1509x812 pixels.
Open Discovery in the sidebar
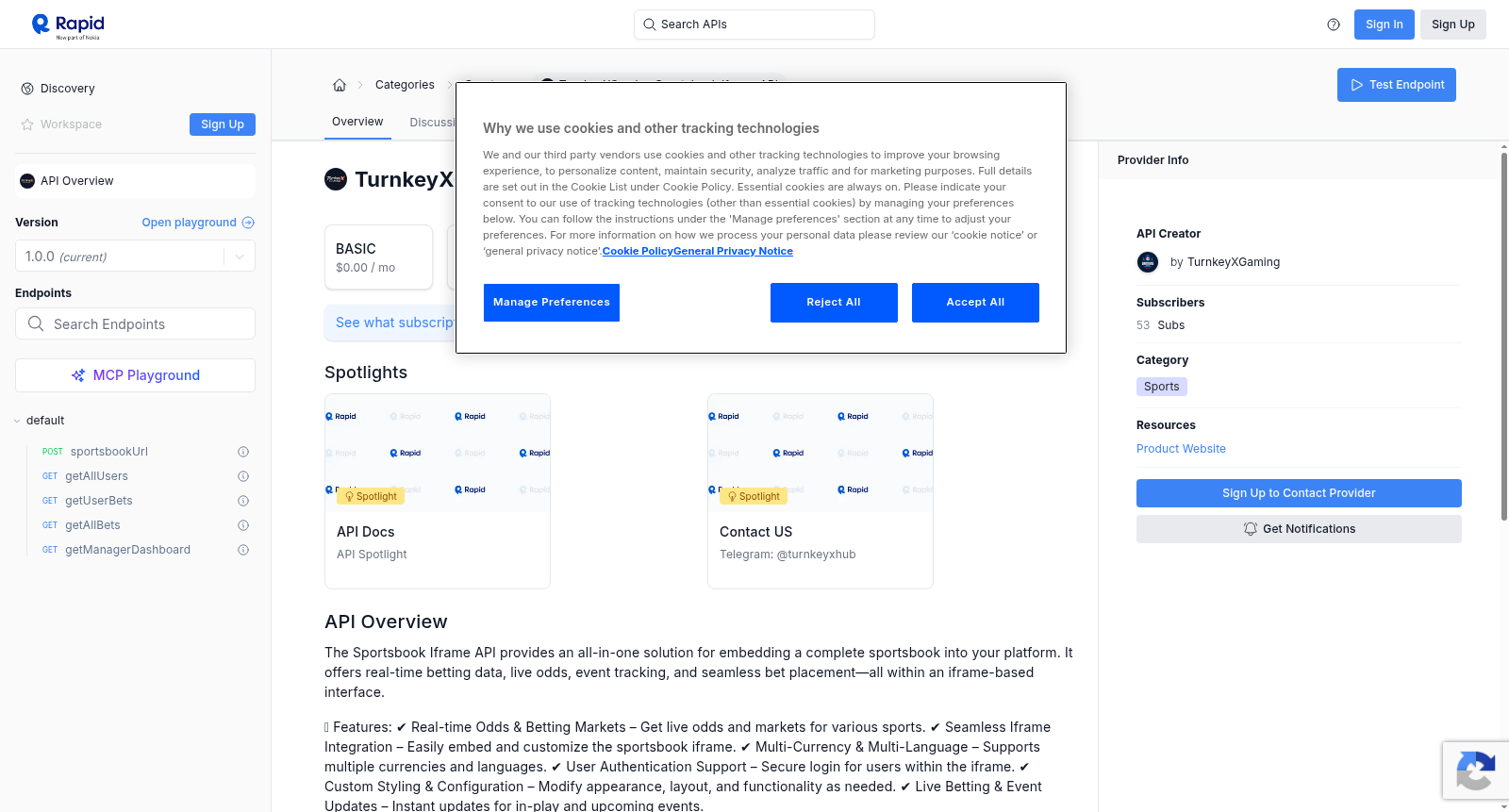point(68,89)
